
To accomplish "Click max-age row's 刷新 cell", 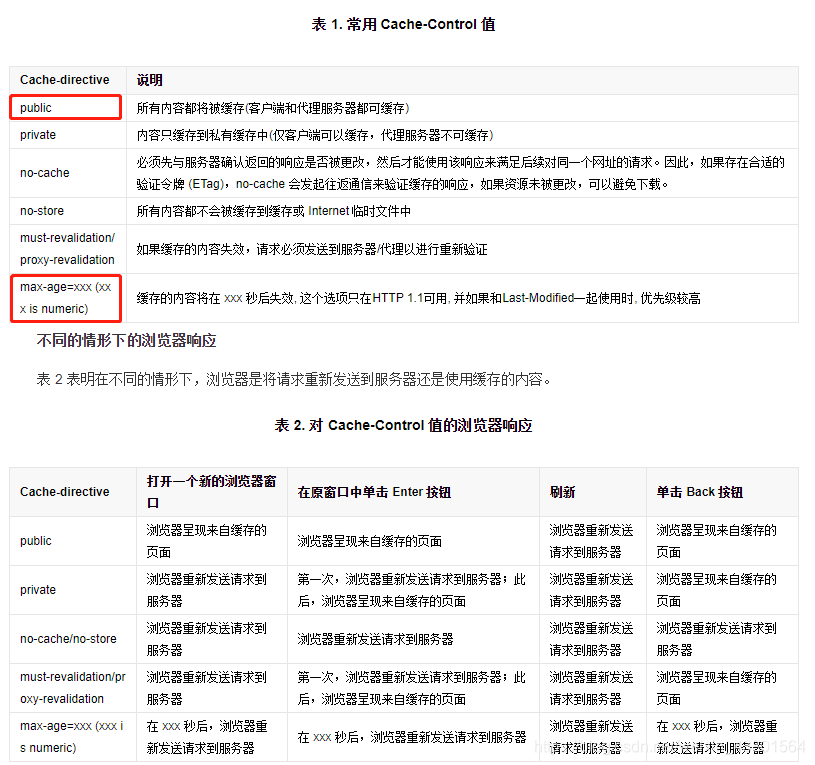I will pyautogui.click(x=591, y=737).
